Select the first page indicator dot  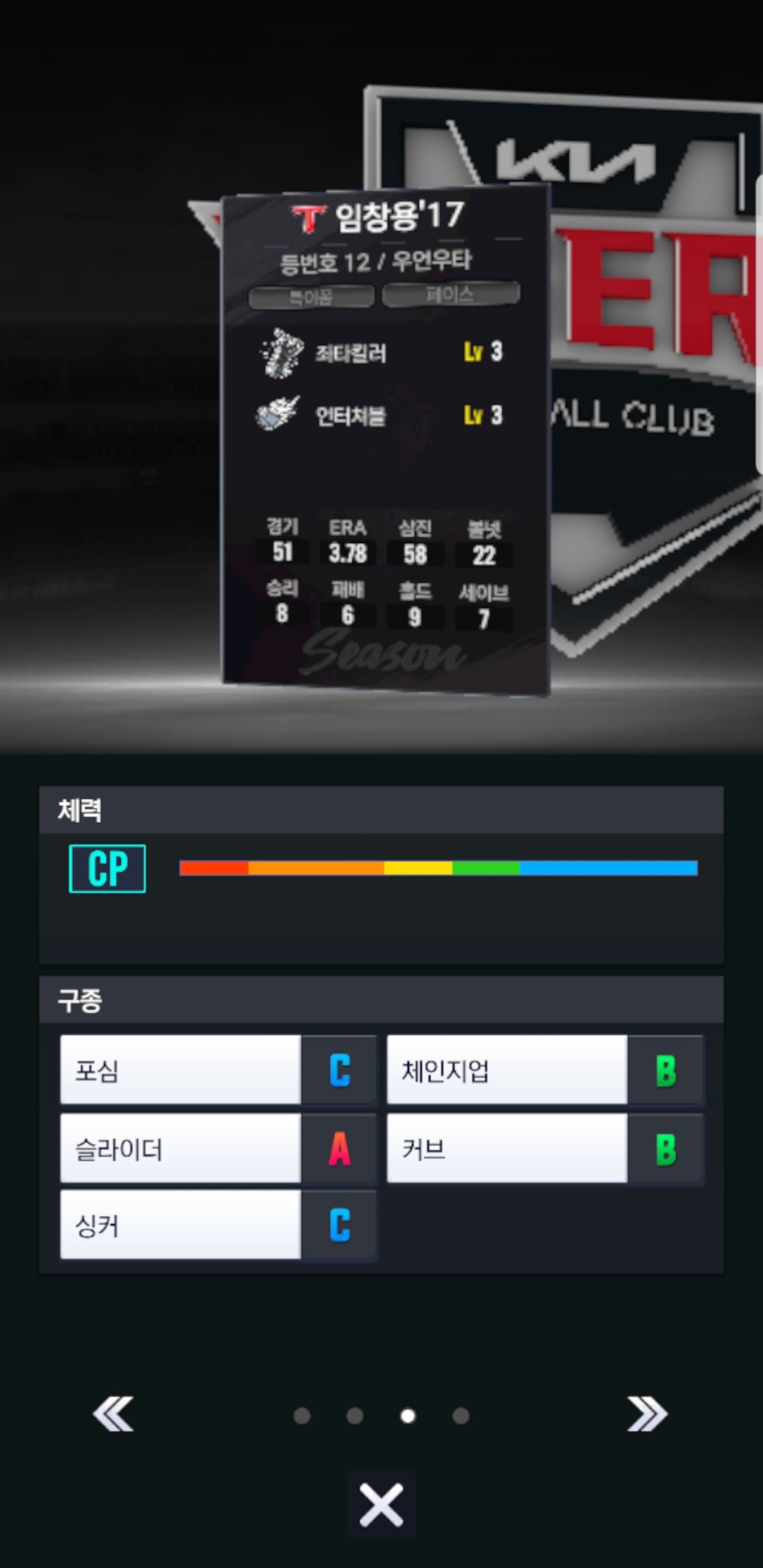pos(302,1415)
